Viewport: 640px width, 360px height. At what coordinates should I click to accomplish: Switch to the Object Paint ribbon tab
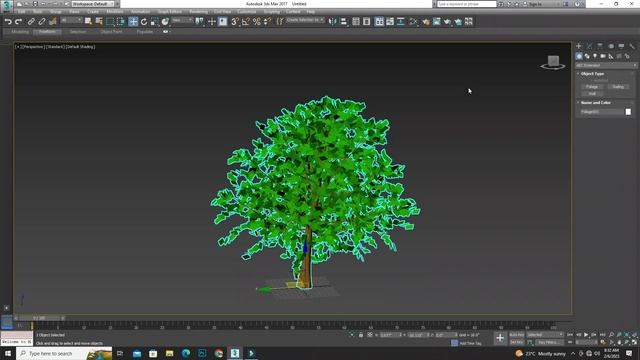111,31
